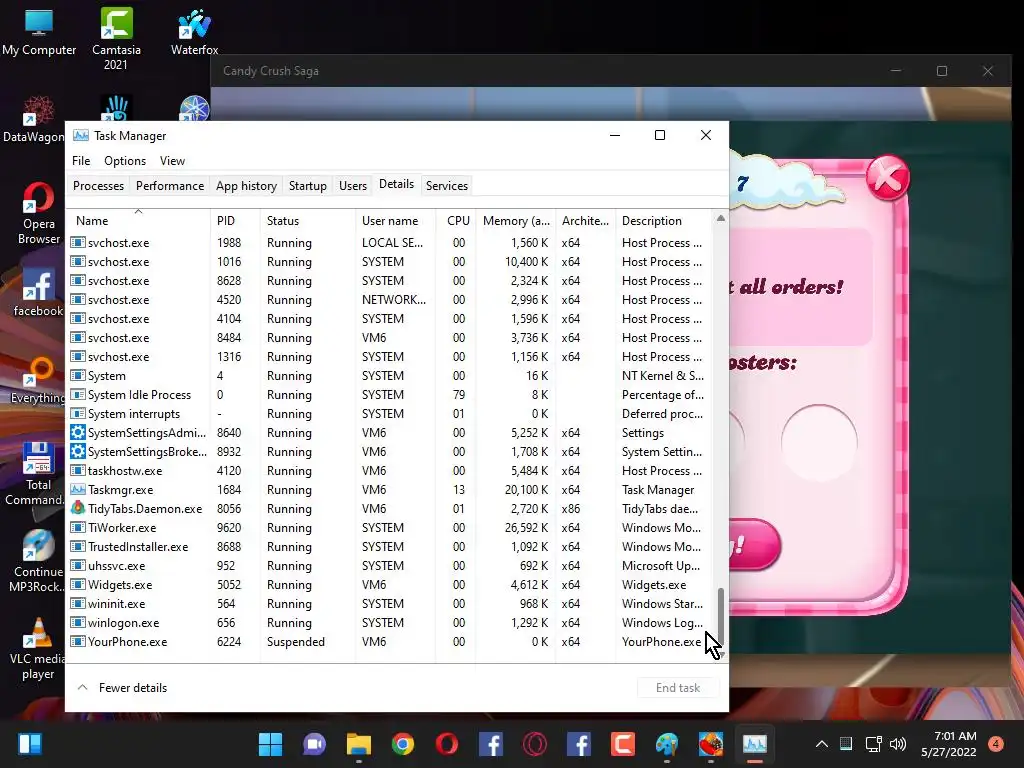Image resolution: width=1024 pixels, height=768 pixels.
Task: Open the View menu in Task Manager
Action: pyautogui.click(x=172, y=161)
